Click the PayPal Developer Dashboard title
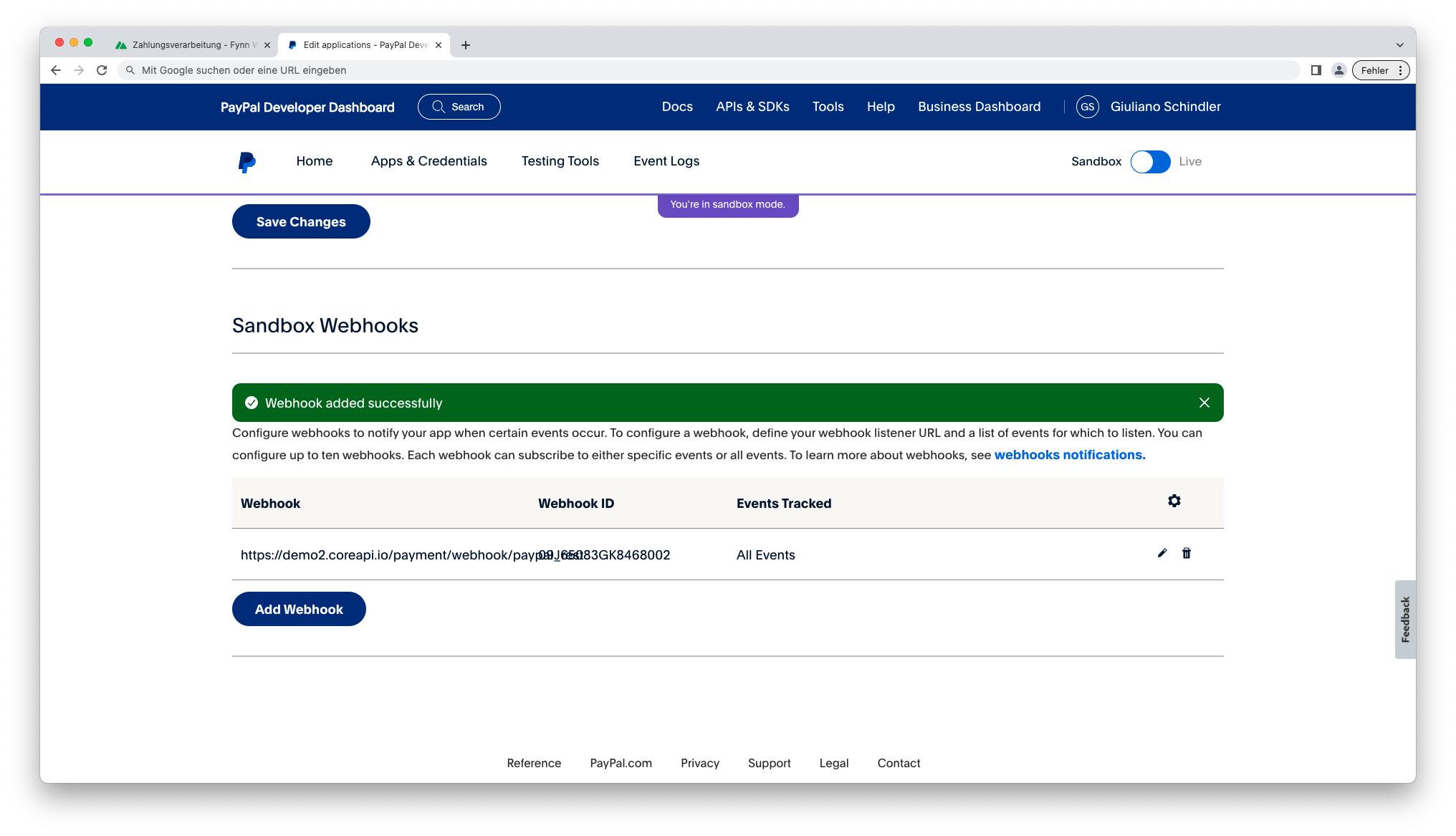This screenshot has width=1456, height=836. pyautogui.click(x=307, y=107)
